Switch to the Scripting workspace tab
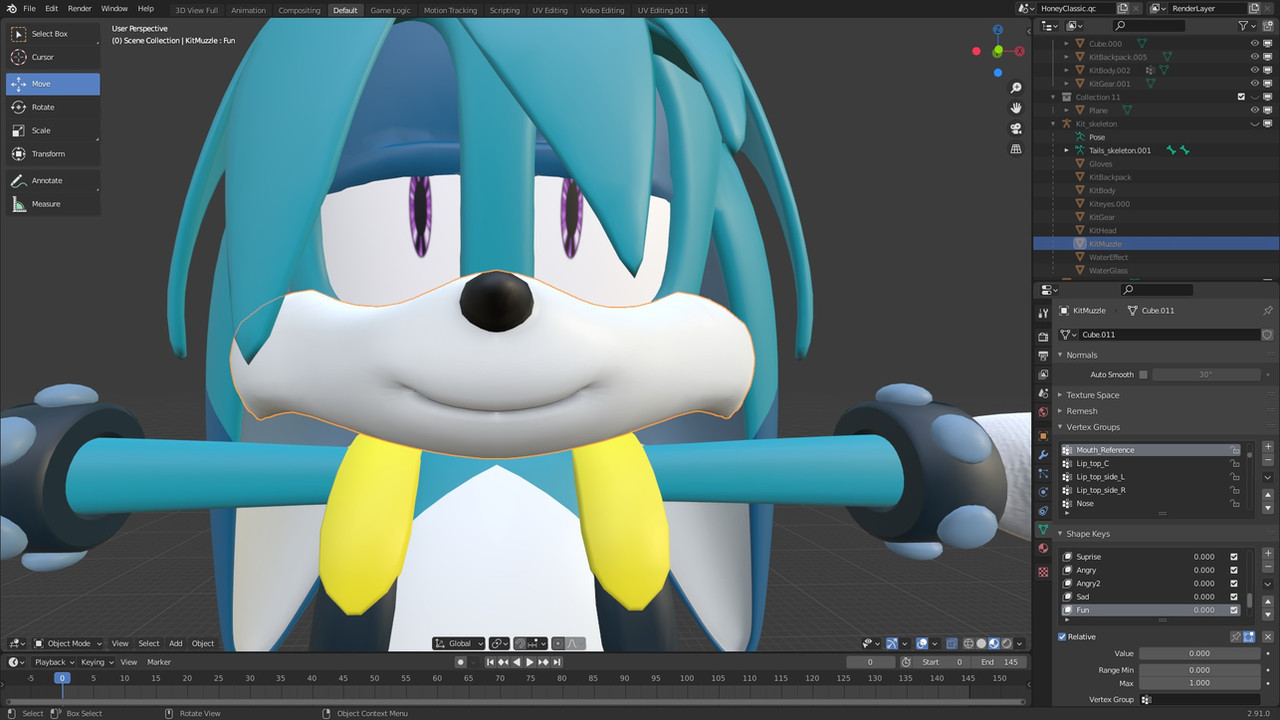 [x=504, y=10]
